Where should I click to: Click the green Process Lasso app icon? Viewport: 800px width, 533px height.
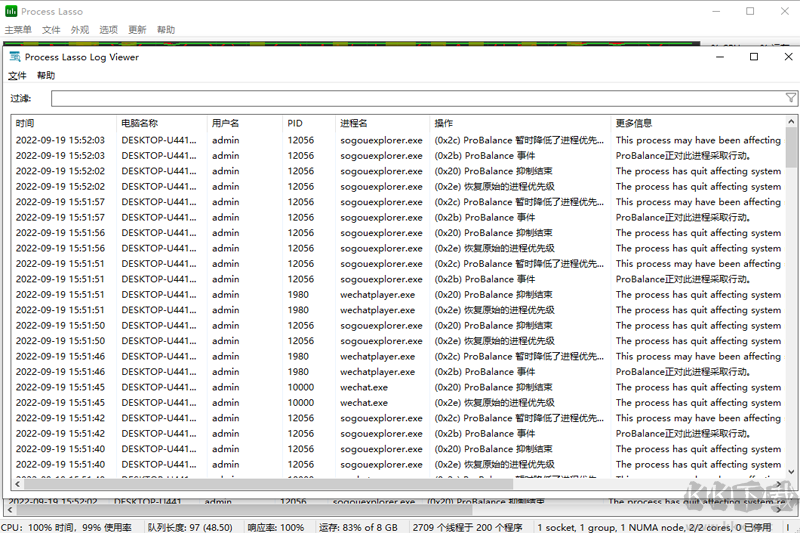11,11
